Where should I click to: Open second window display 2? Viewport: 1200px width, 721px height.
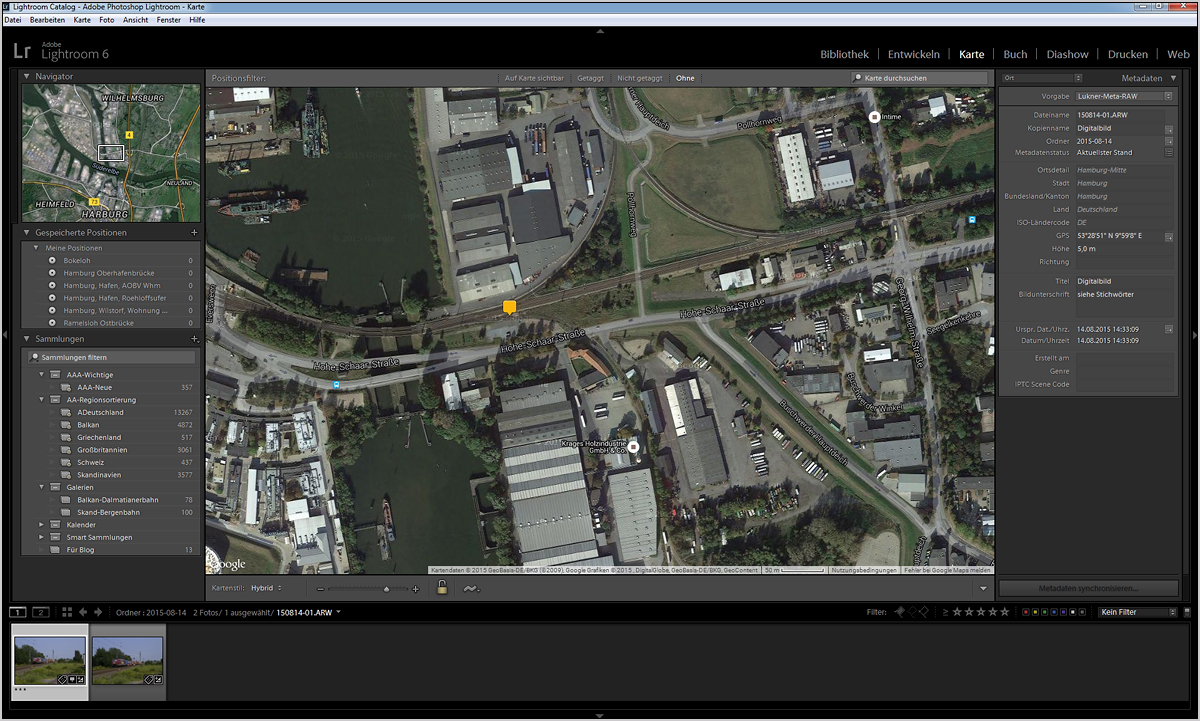[x=41, y=611]
